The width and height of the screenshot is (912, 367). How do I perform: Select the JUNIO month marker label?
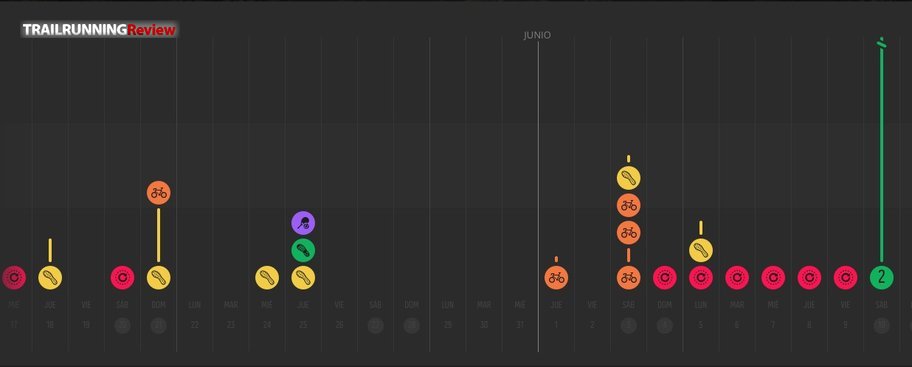[537, 35]
